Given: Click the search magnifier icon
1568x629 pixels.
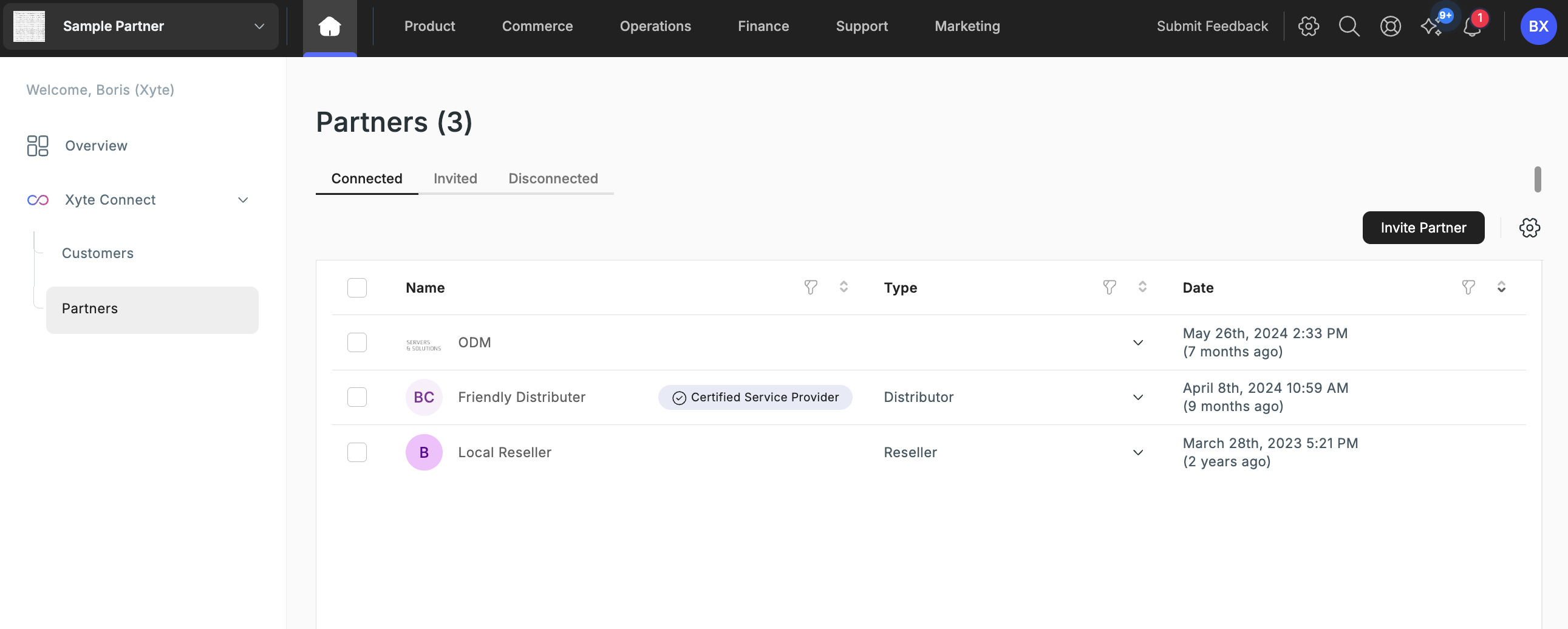Looking at the screenshot, I should pos(1349,26).
